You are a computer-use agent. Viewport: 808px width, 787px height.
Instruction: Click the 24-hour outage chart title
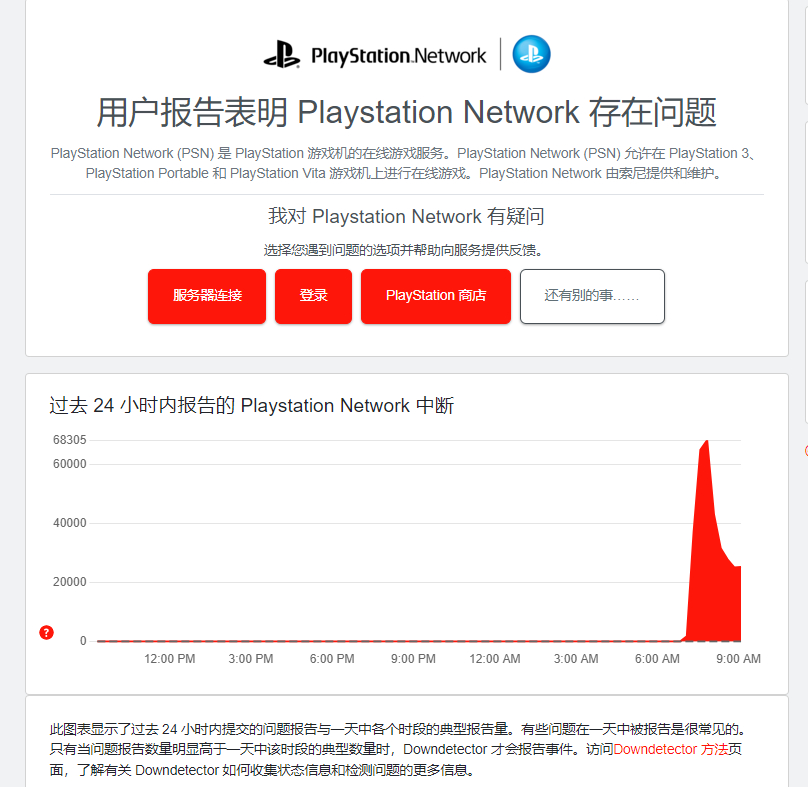coord(248,405)
